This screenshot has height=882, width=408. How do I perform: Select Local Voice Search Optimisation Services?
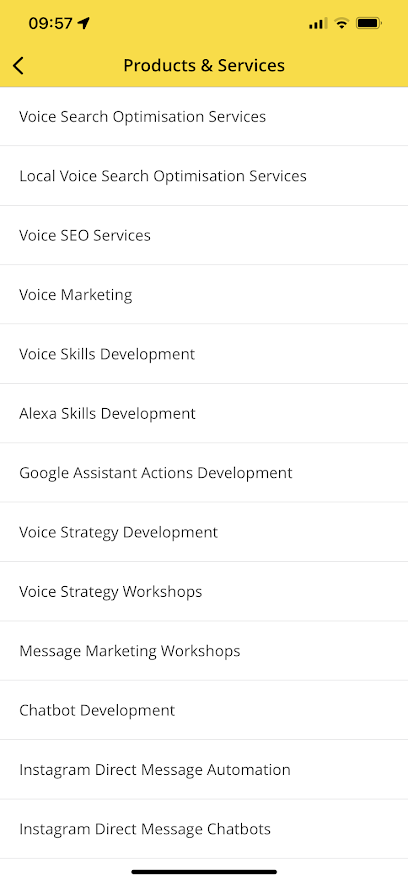(x=204, y=176)
